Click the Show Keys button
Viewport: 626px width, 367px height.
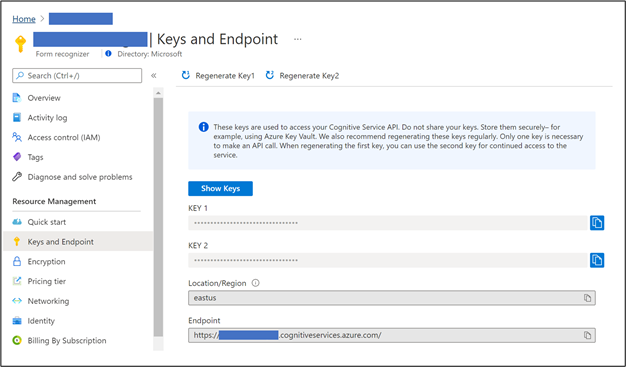point(220,188)
